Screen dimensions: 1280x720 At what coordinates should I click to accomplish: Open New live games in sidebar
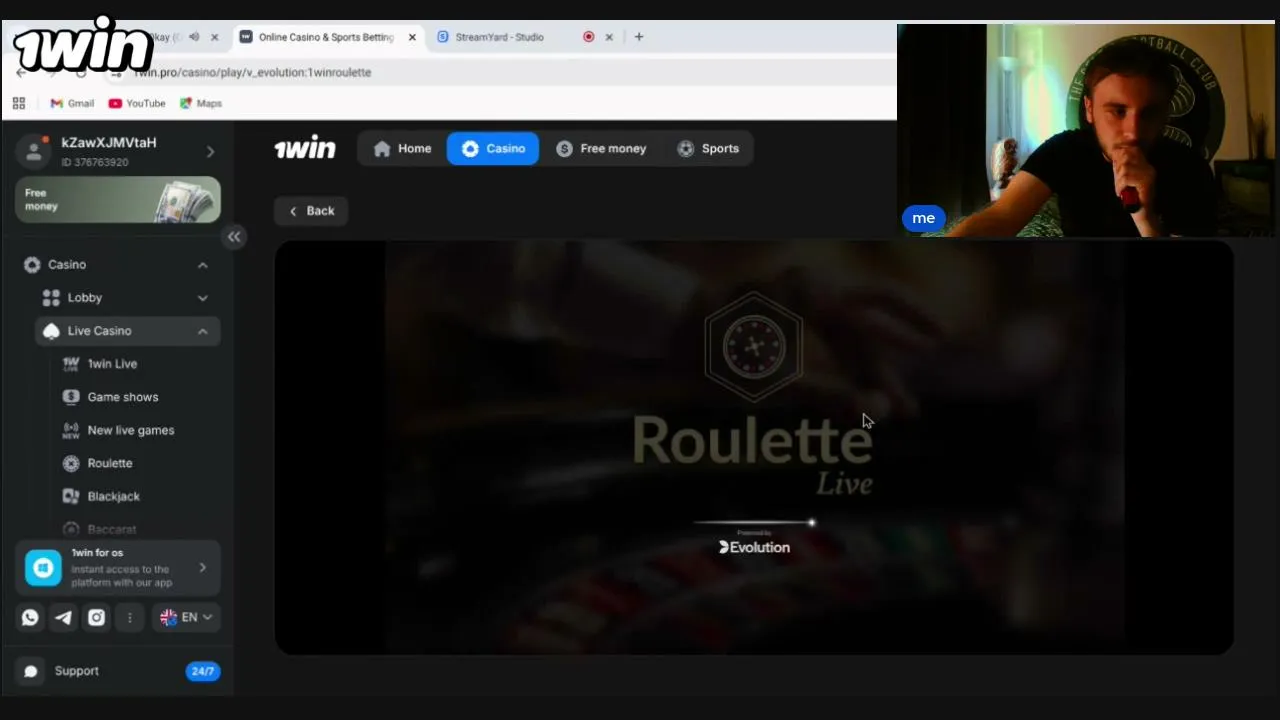[130, 430]
